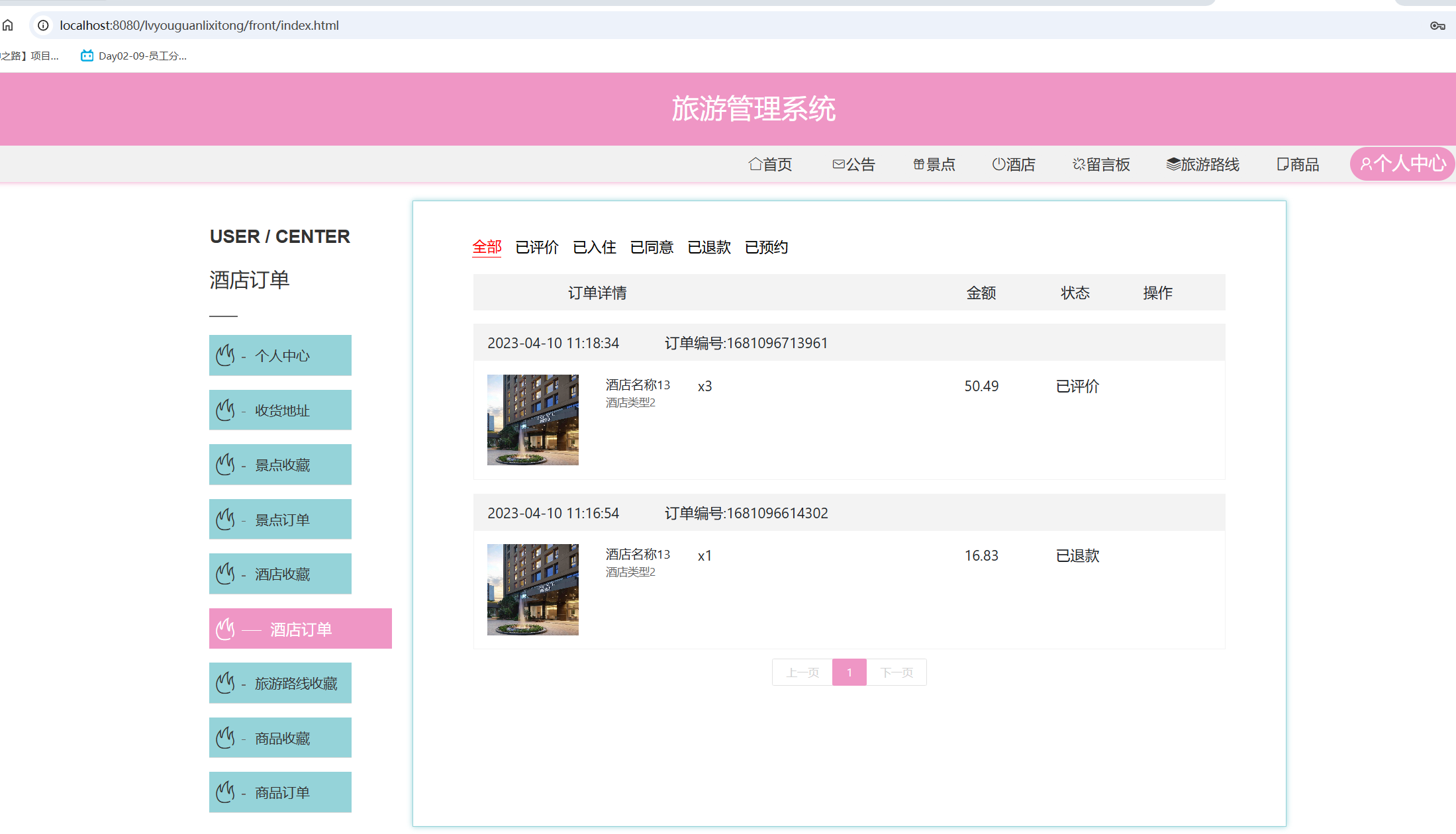Open the 留言板 message board
Image resolution: width=1456 pixels, height=834 pixels.
[1101, 164]
